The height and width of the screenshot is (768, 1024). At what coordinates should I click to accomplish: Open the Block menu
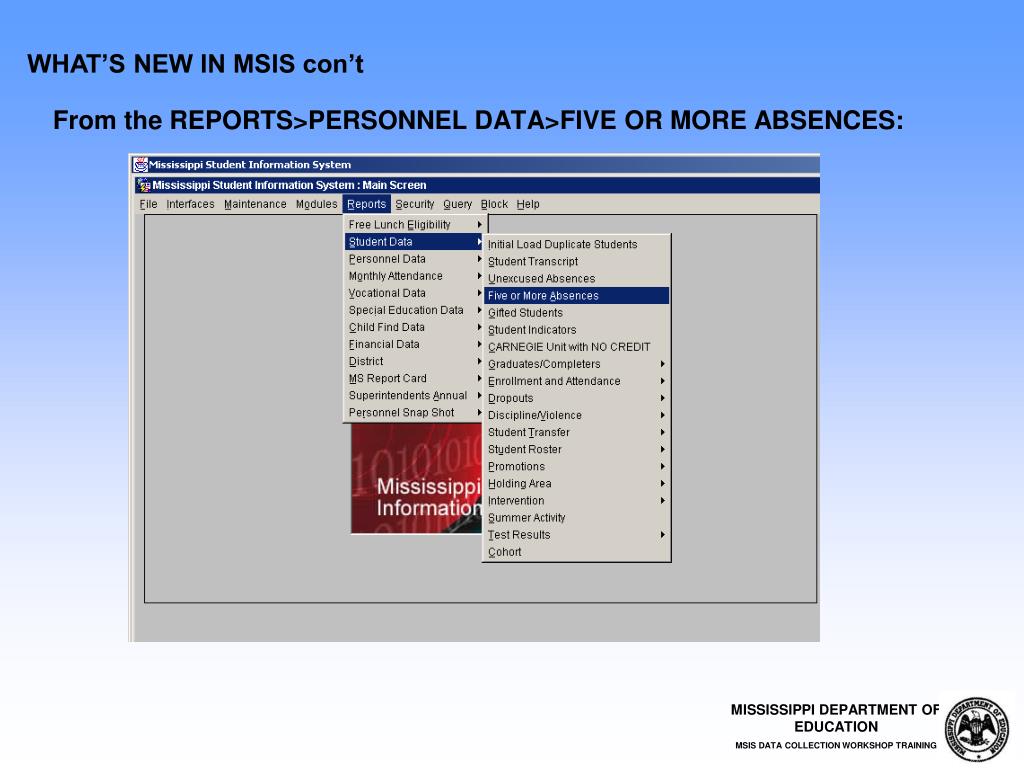(494, 204)
